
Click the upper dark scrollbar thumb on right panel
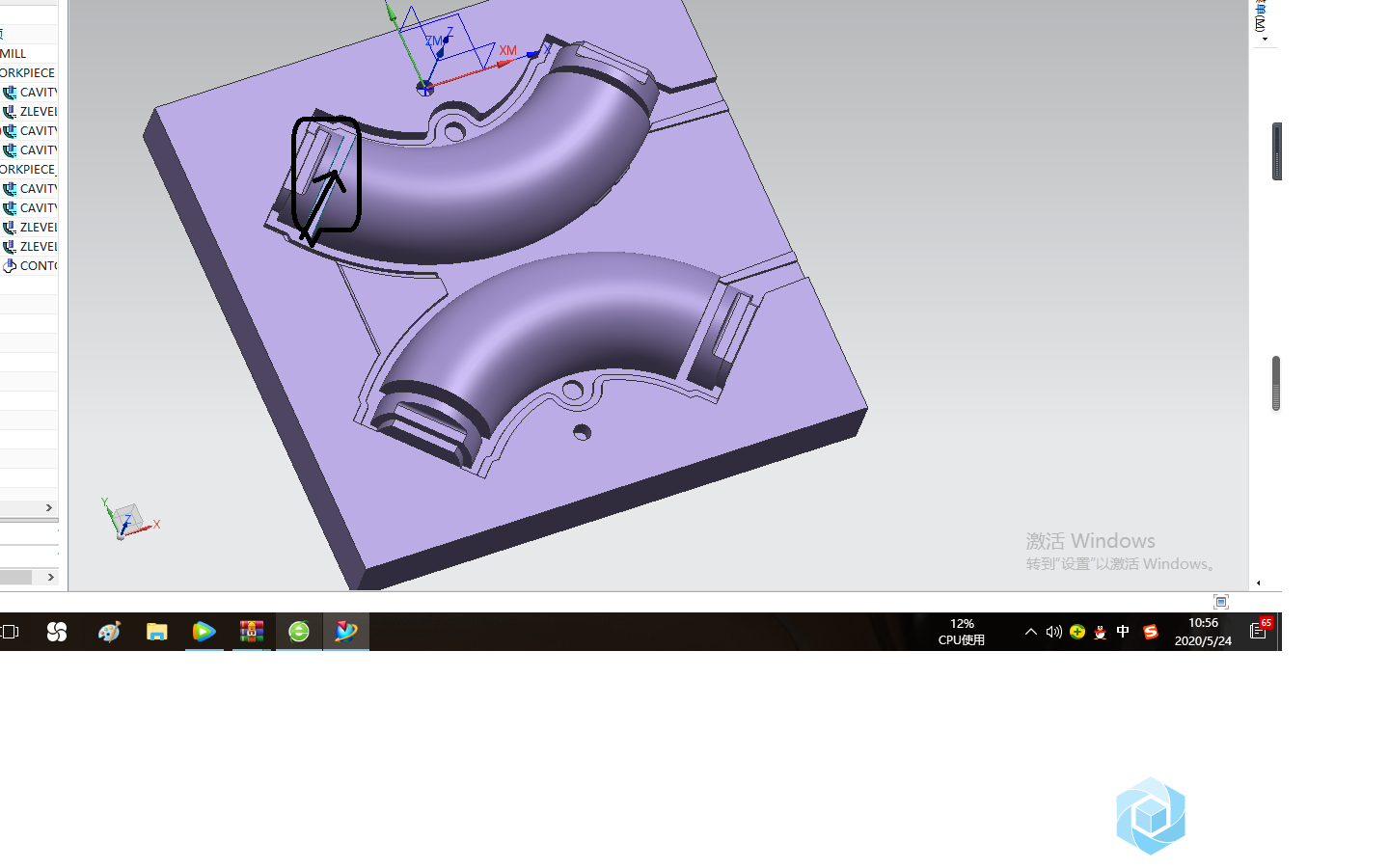pos(1277,151)
